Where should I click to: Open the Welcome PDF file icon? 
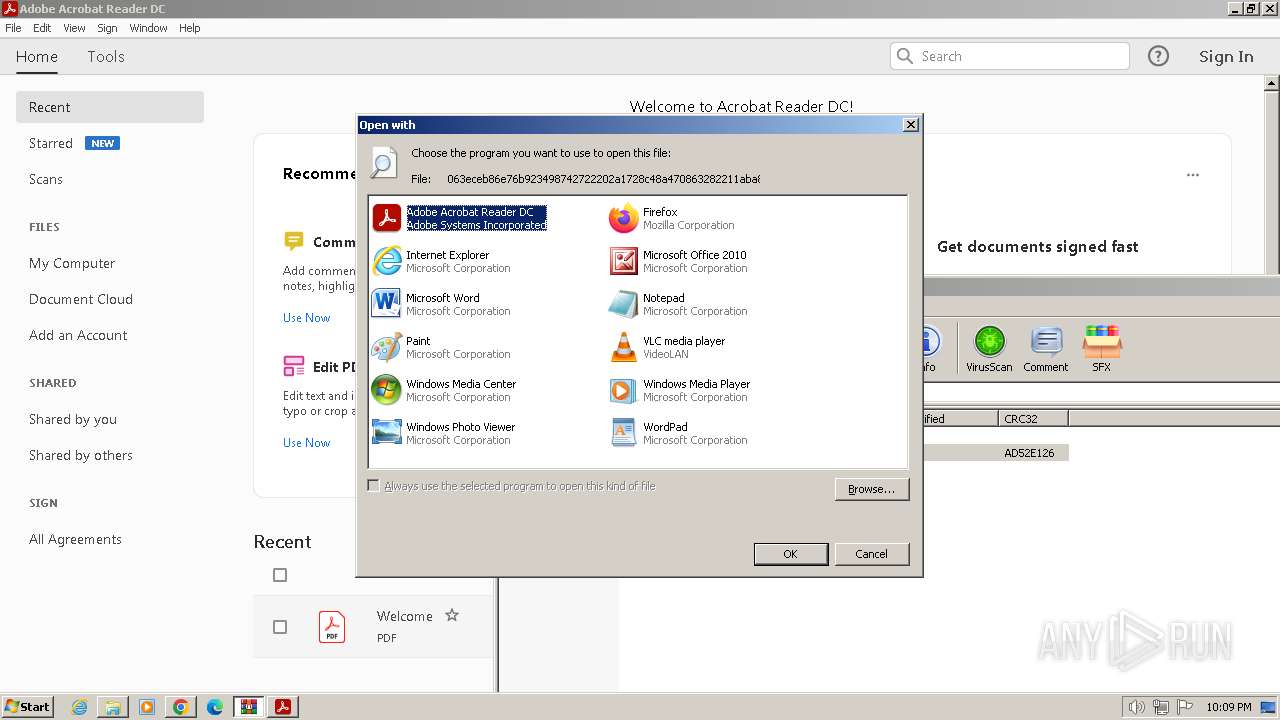click(332, 626)
